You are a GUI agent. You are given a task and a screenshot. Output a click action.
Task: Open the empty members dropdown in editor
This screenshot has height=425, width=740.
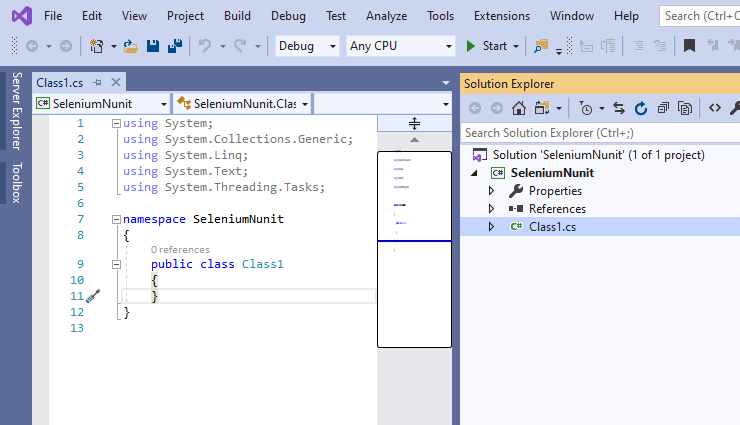(382, 104)
